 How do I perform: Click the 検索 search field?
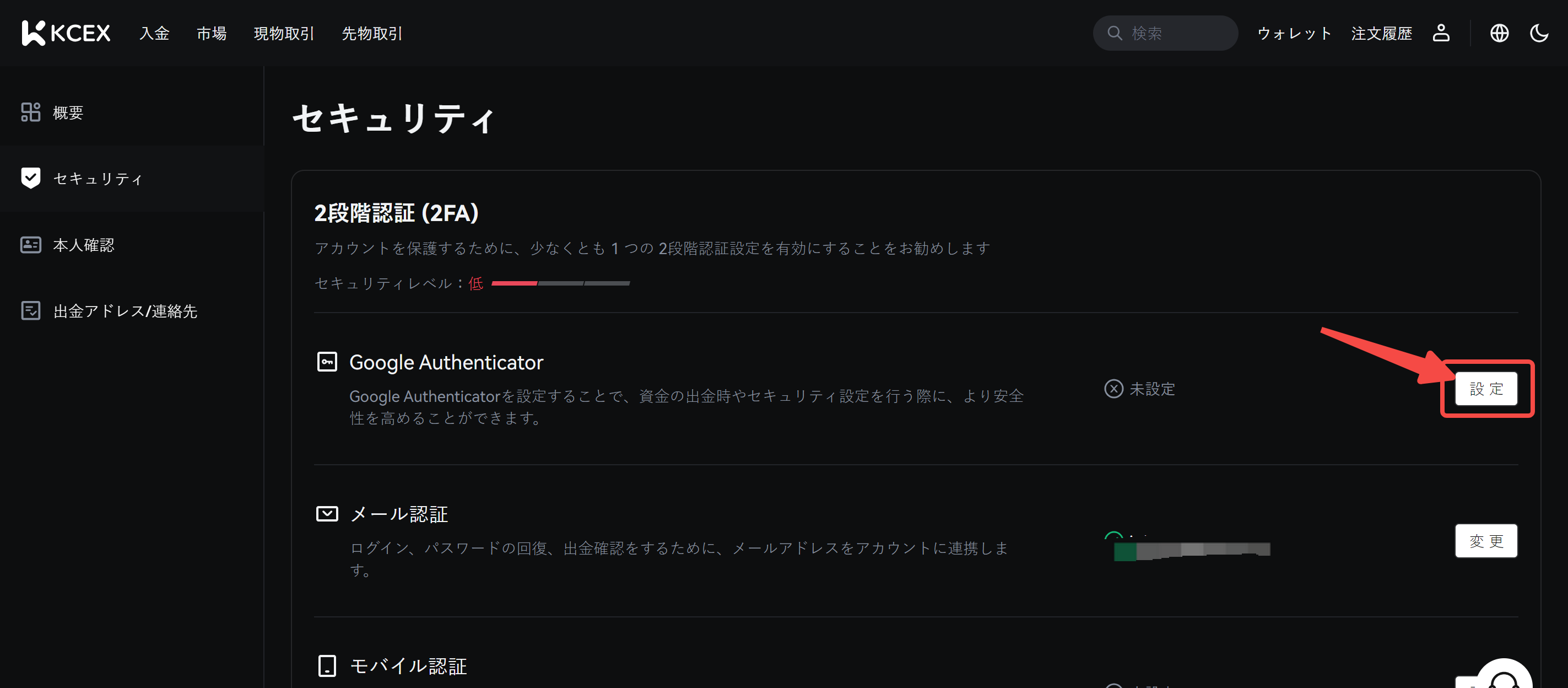coord(1175,33)
